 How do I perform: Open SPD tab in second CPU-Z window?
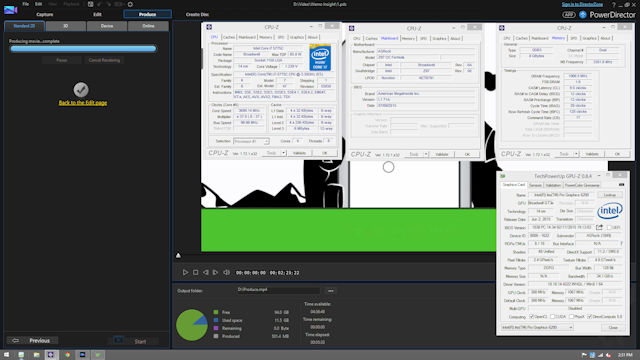423,38
